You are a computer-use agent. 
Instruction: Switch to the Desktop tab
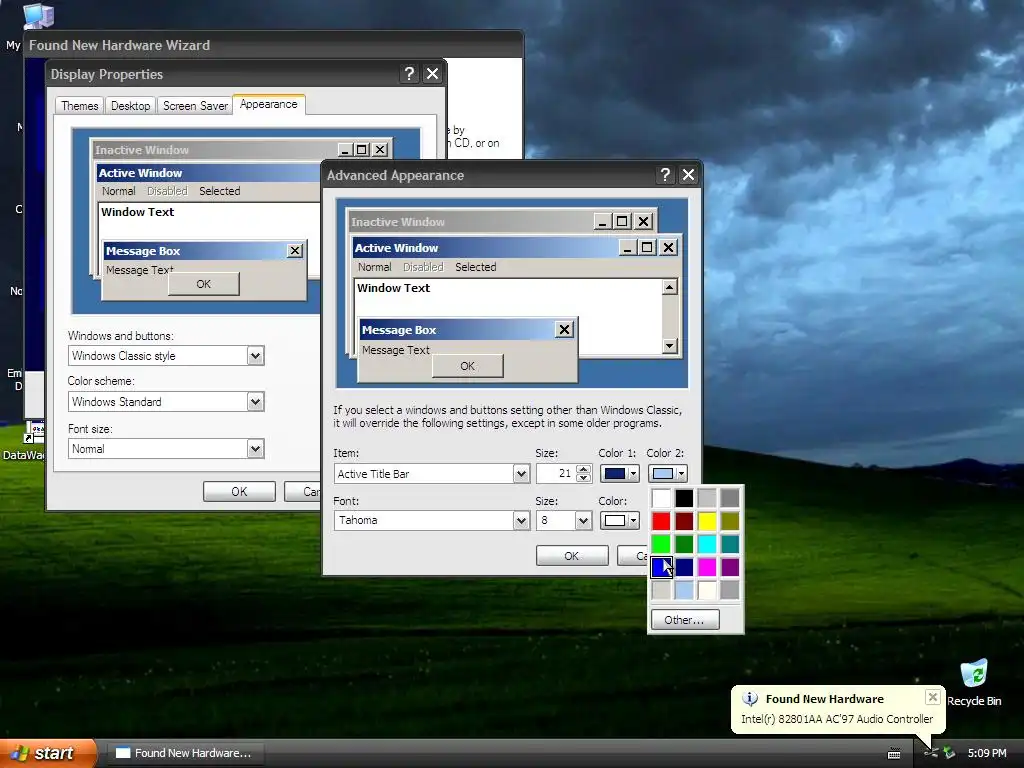[x=130, y=106]
